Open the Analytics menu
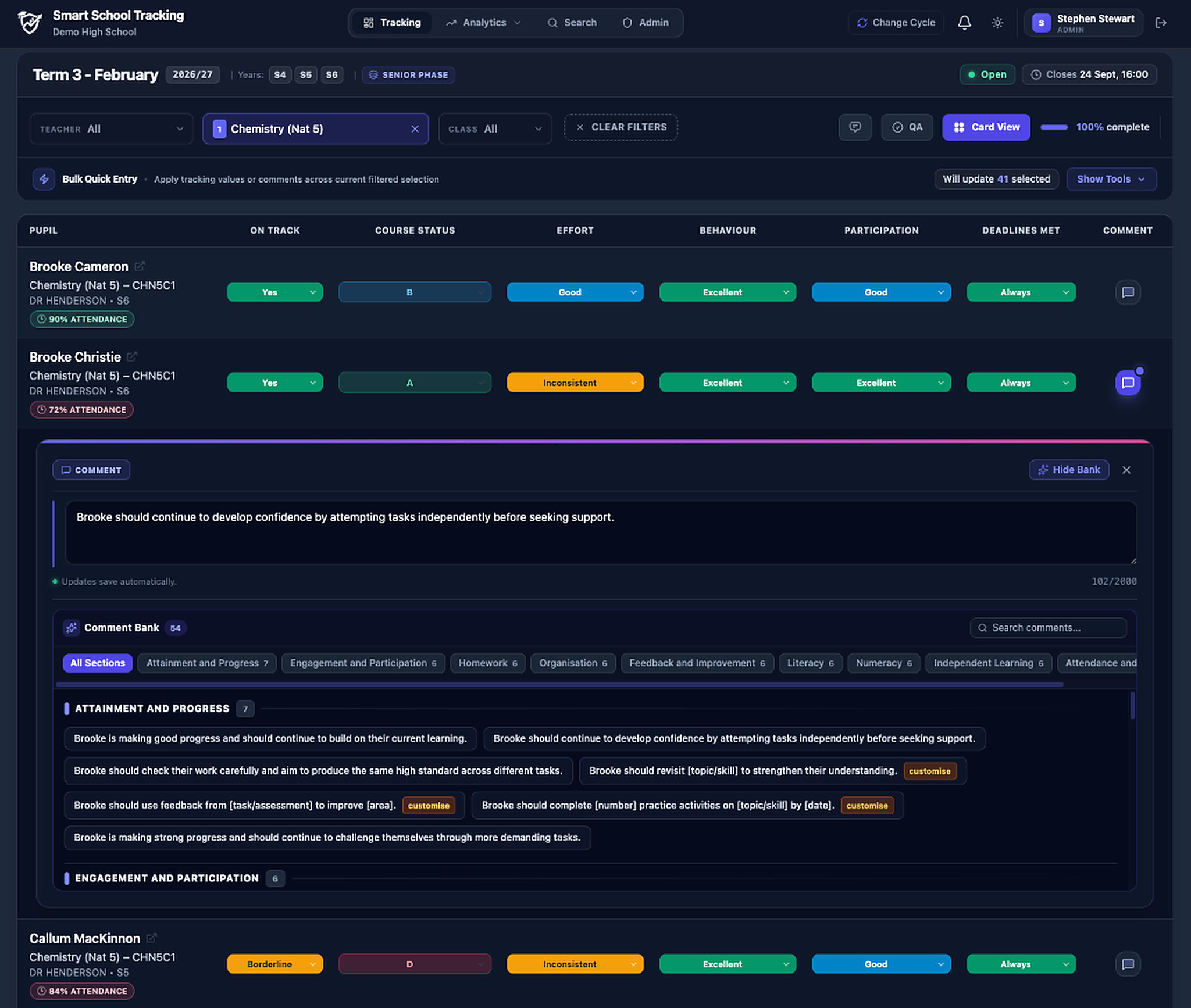The image size is (1191, 1008). tap(483, 23)
